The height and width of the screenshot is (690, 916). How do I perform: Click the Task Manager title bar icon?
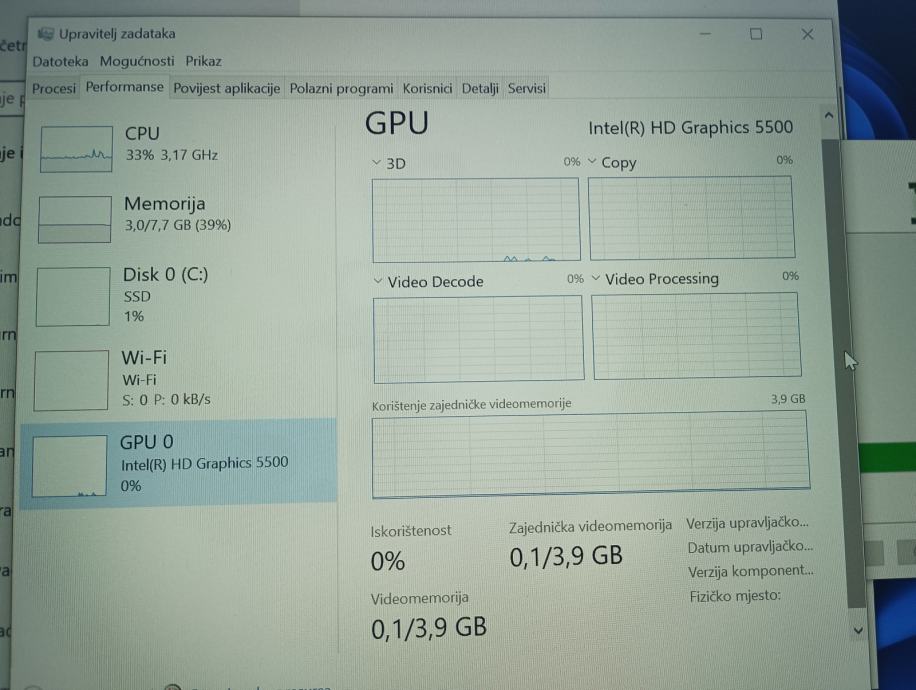click(x=45, y=34)
